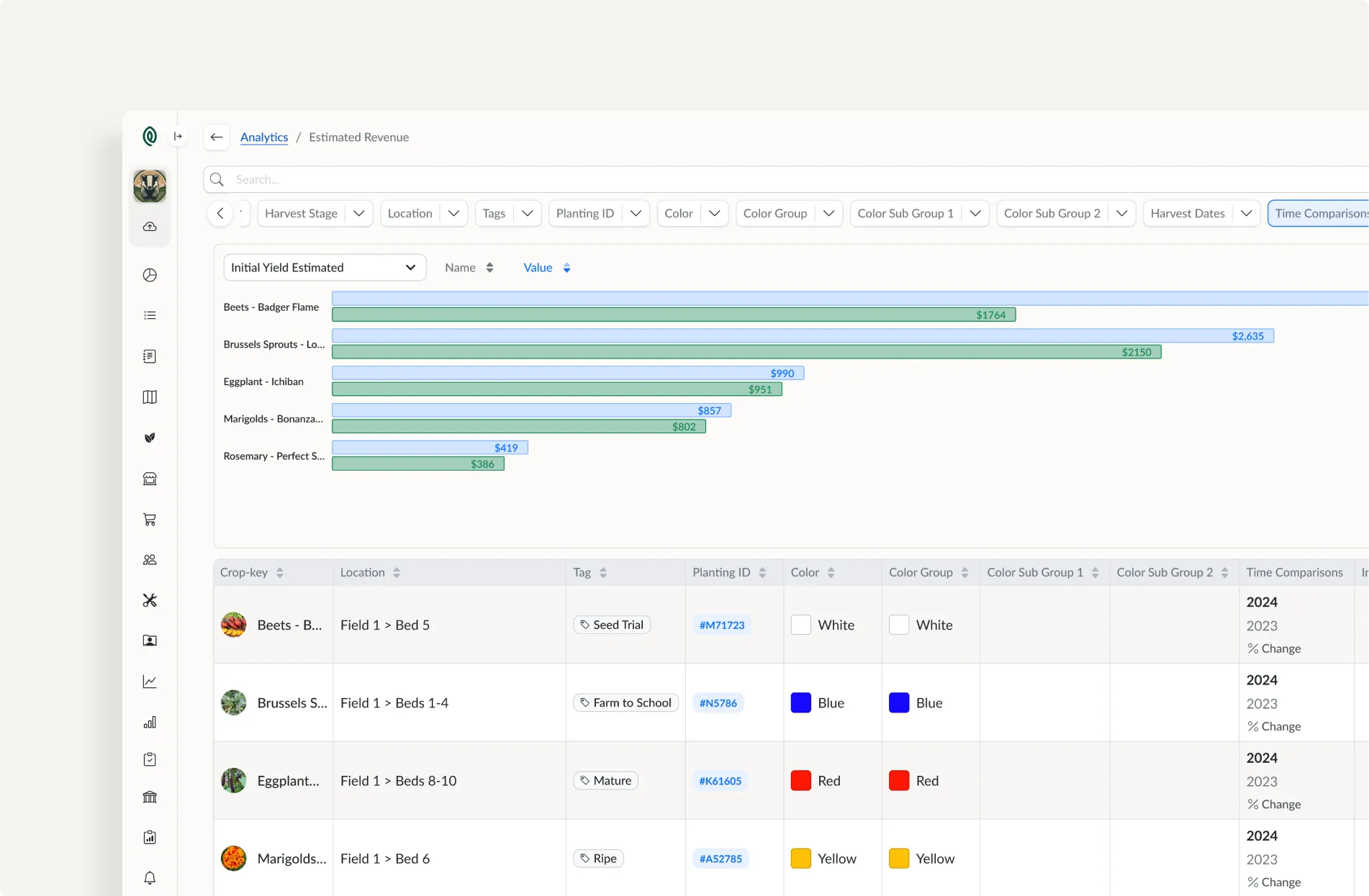Toggle the Name sort control
This screenshot has width=1369, height=896.
pyautogui.click(x=469, y=267)
